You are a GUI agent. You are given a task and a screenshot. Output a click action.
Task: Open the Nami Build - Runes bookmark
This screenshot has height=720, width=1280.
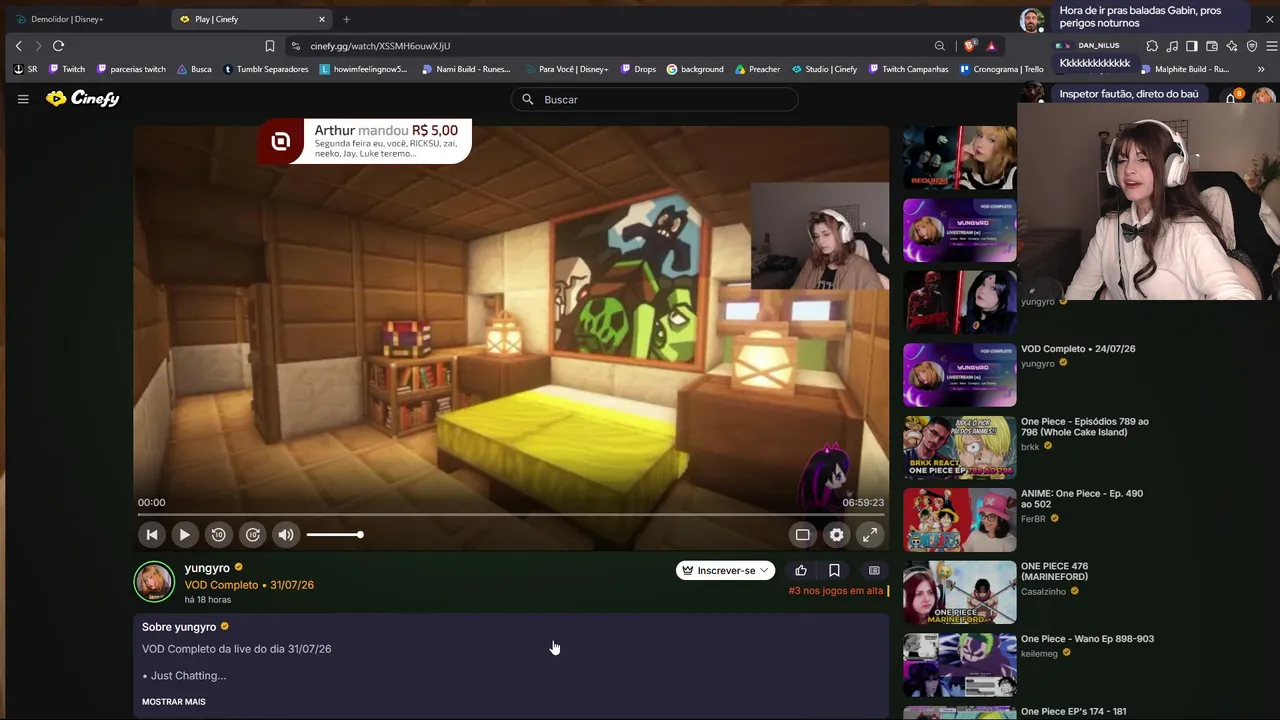[x=466, y=69]
